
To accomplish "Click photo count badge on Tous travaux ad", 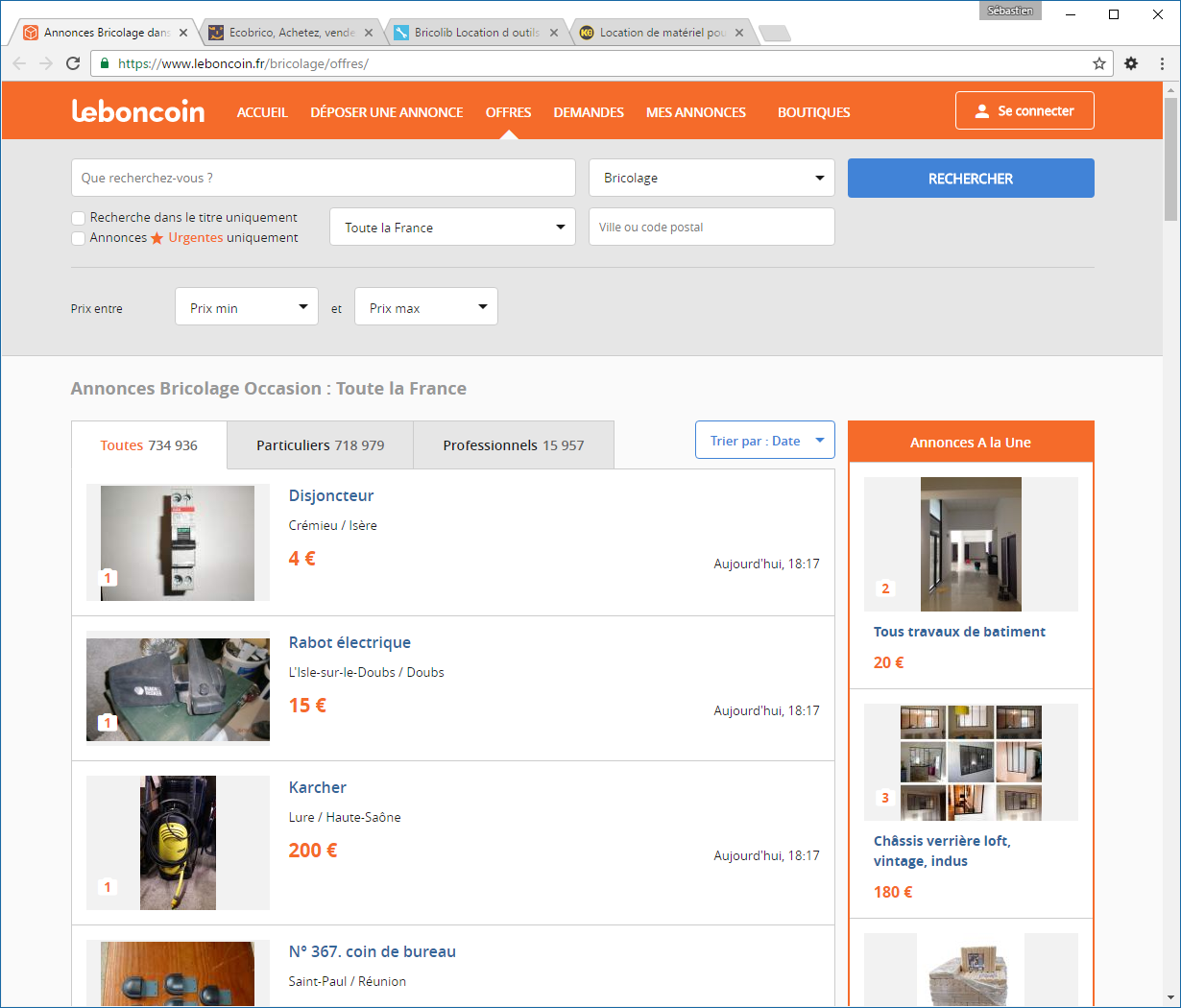I will (x=885, y=588).
